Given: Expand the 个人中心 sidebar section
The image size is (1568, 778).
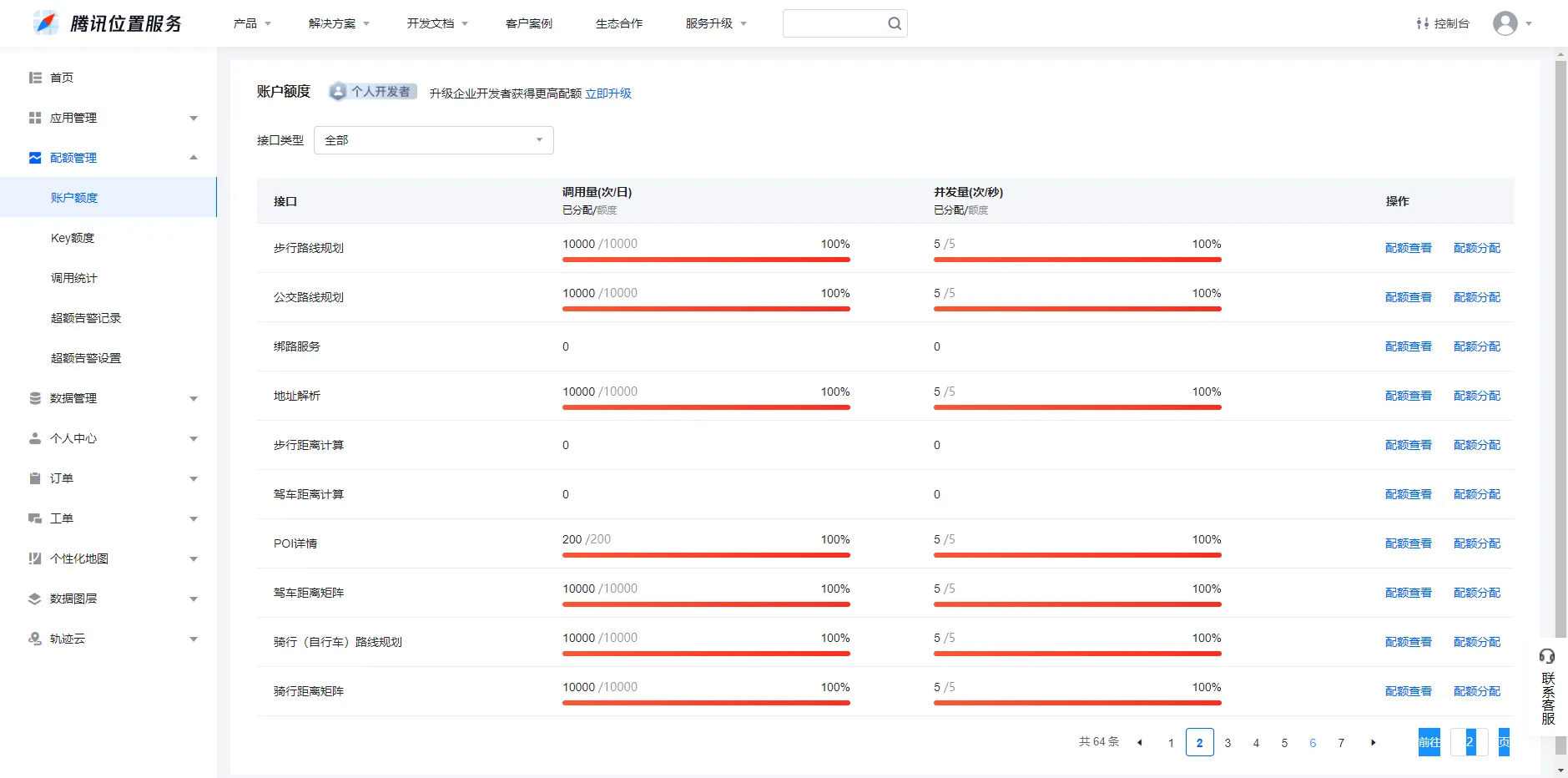Looking at the screenshot, I should click(194, 438).
